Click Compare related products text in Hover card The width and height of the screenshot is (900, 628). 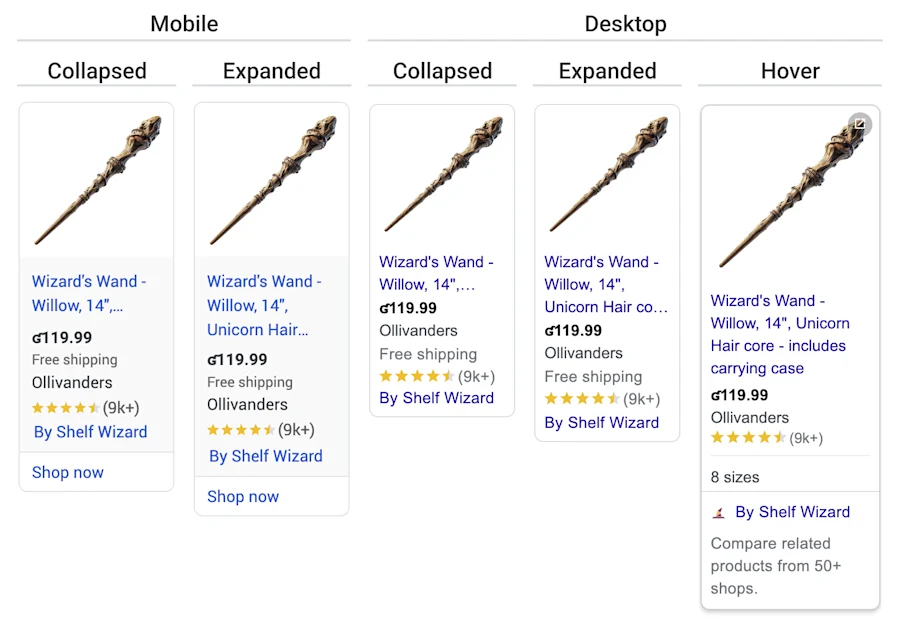click(776, 566)
